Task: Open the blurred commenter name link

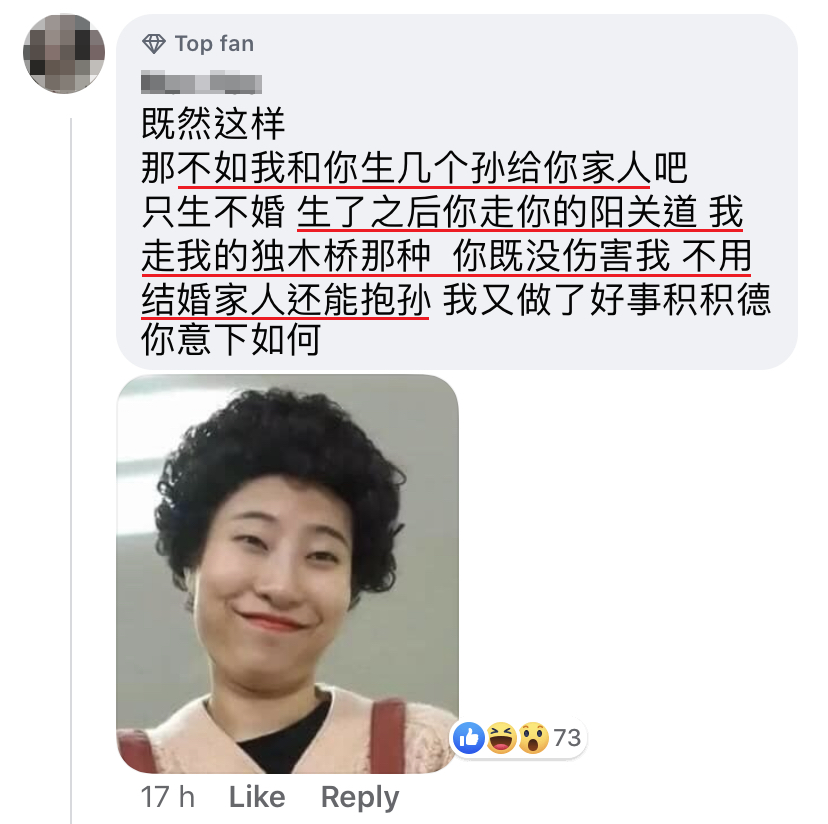Action: [201, 83]
